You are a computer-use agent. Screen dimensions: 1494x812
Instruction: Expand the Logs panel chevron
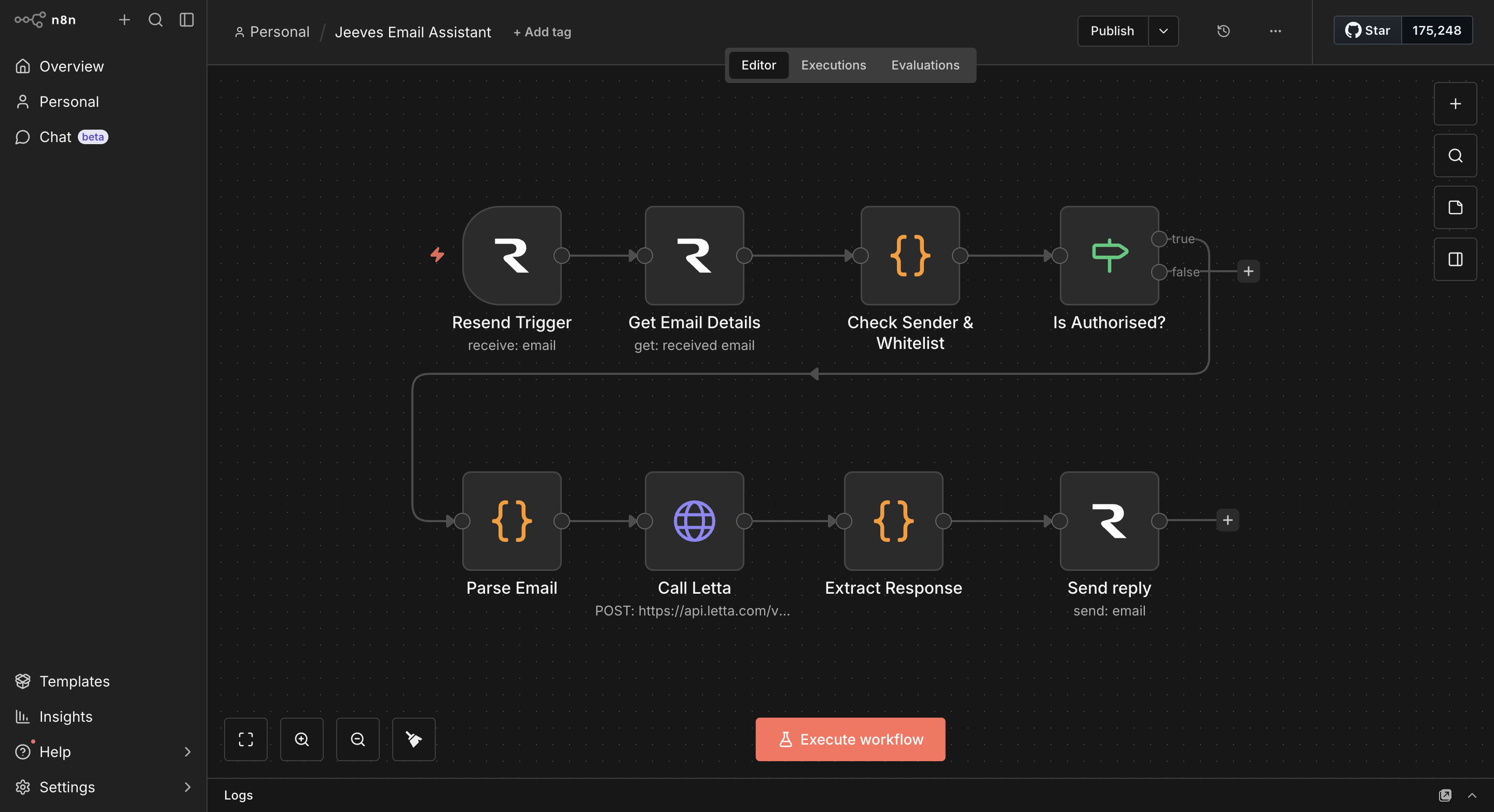[1472, 795]
